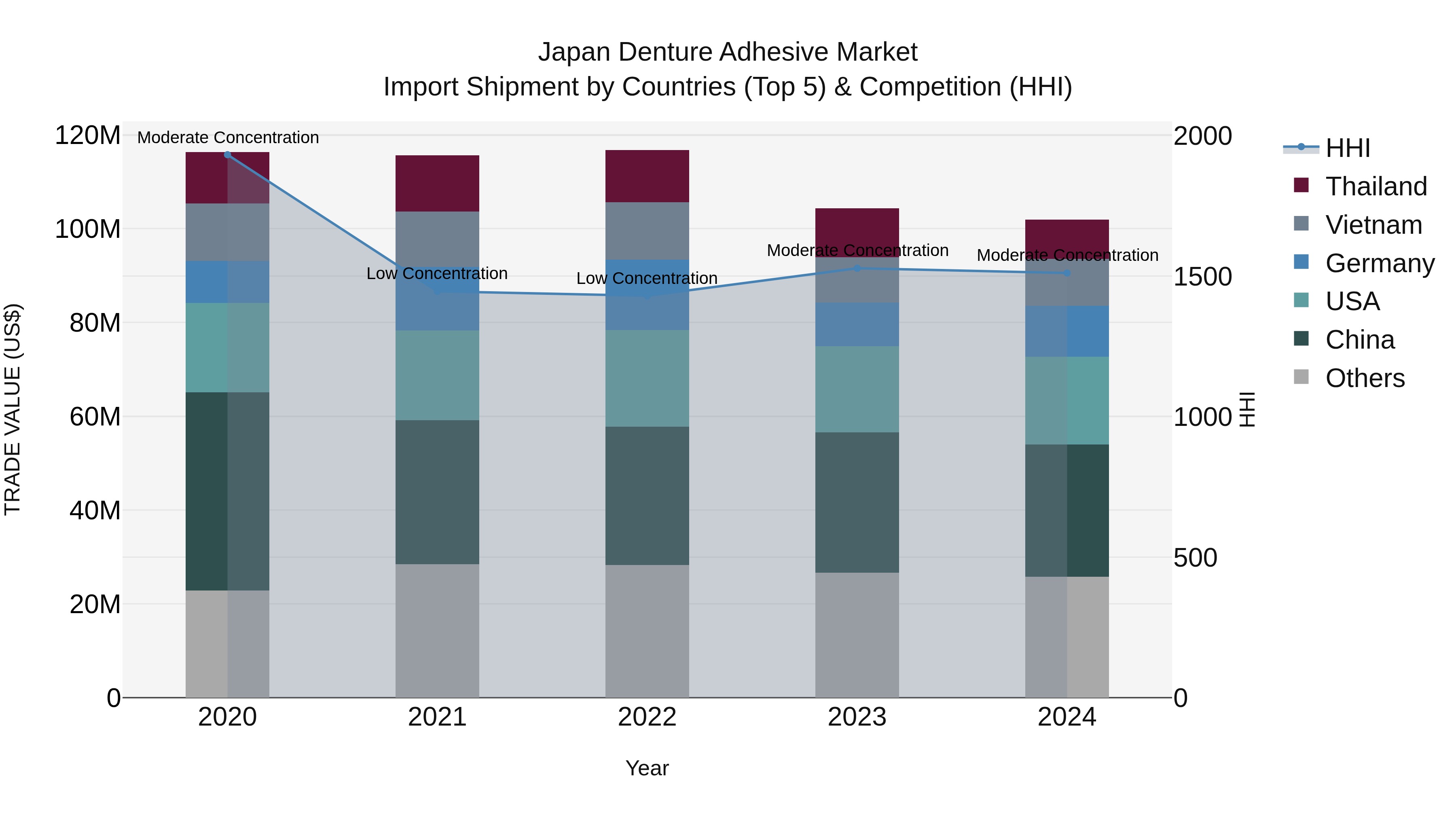The image size is (1456, 819).
Task: Click the 2024 Moderate Concentration annotation
Action: [1068, 256]
